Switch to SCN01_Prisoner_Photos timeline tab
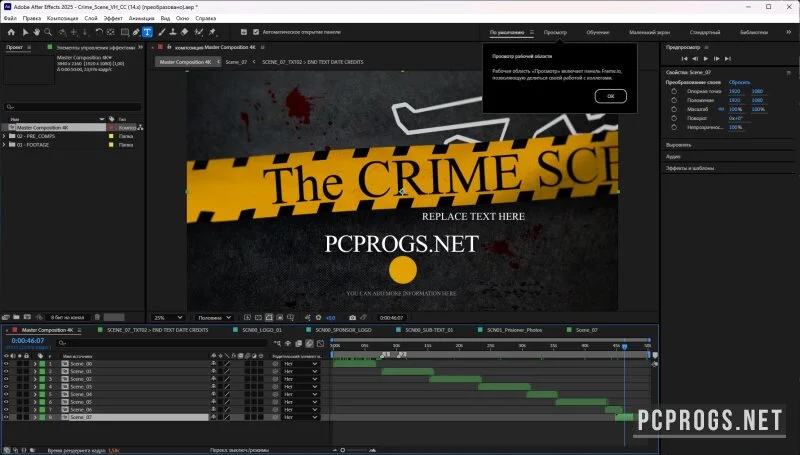Image resolution: width=800 pixels, height=455 pixels. pos(514,330)
